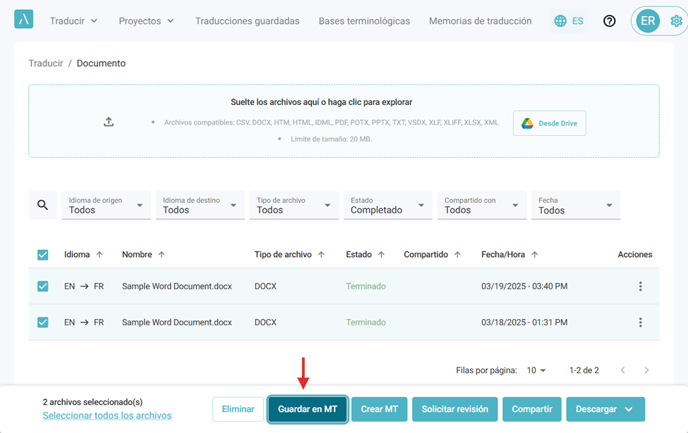Image resolution: width=688 pixels, height=433 pixels.
Task: Click Desde Drive button
Action: [549, 123]
